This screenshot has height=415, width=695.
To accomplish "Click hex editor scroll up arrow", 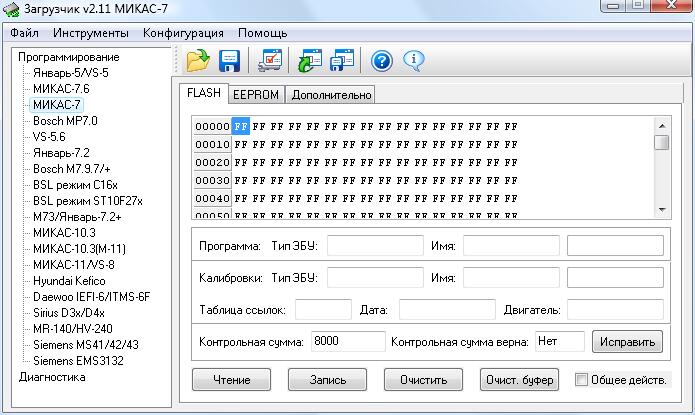I will 662,126.
